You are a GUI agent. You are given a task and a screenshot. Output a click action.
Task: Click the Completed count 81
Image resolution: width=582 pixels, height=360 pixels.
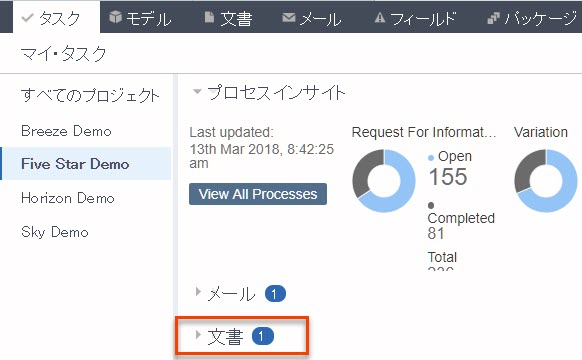436,233
